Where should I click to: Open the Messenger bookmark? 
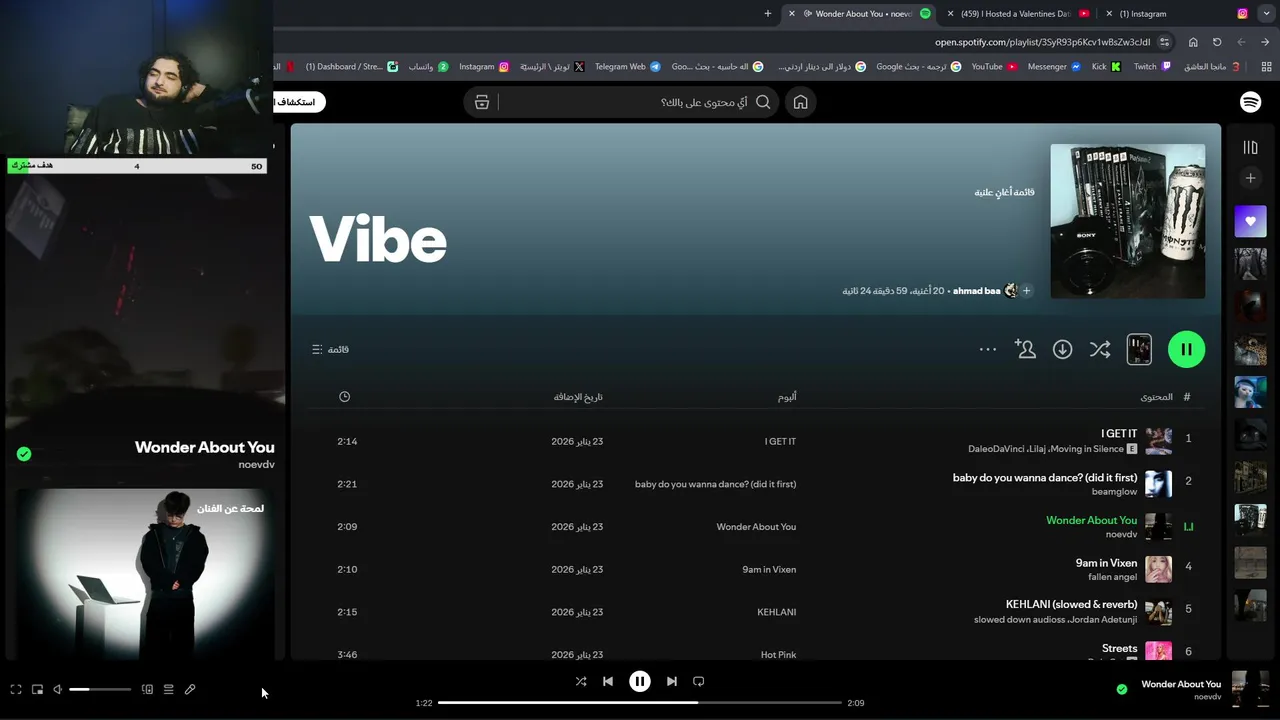tap(1054, 67)
